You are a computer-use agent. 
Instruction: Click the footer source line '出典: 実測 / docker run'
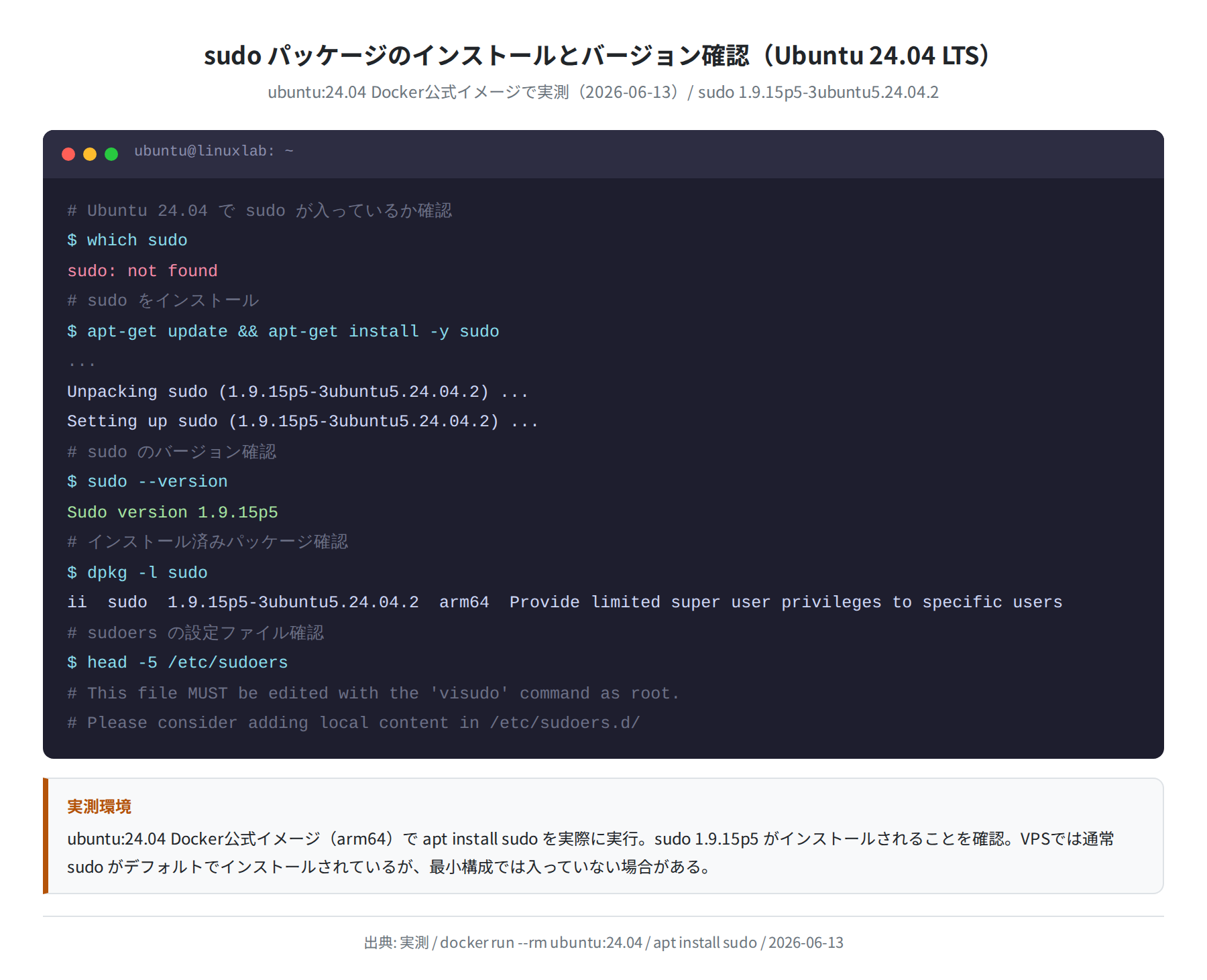603,942
